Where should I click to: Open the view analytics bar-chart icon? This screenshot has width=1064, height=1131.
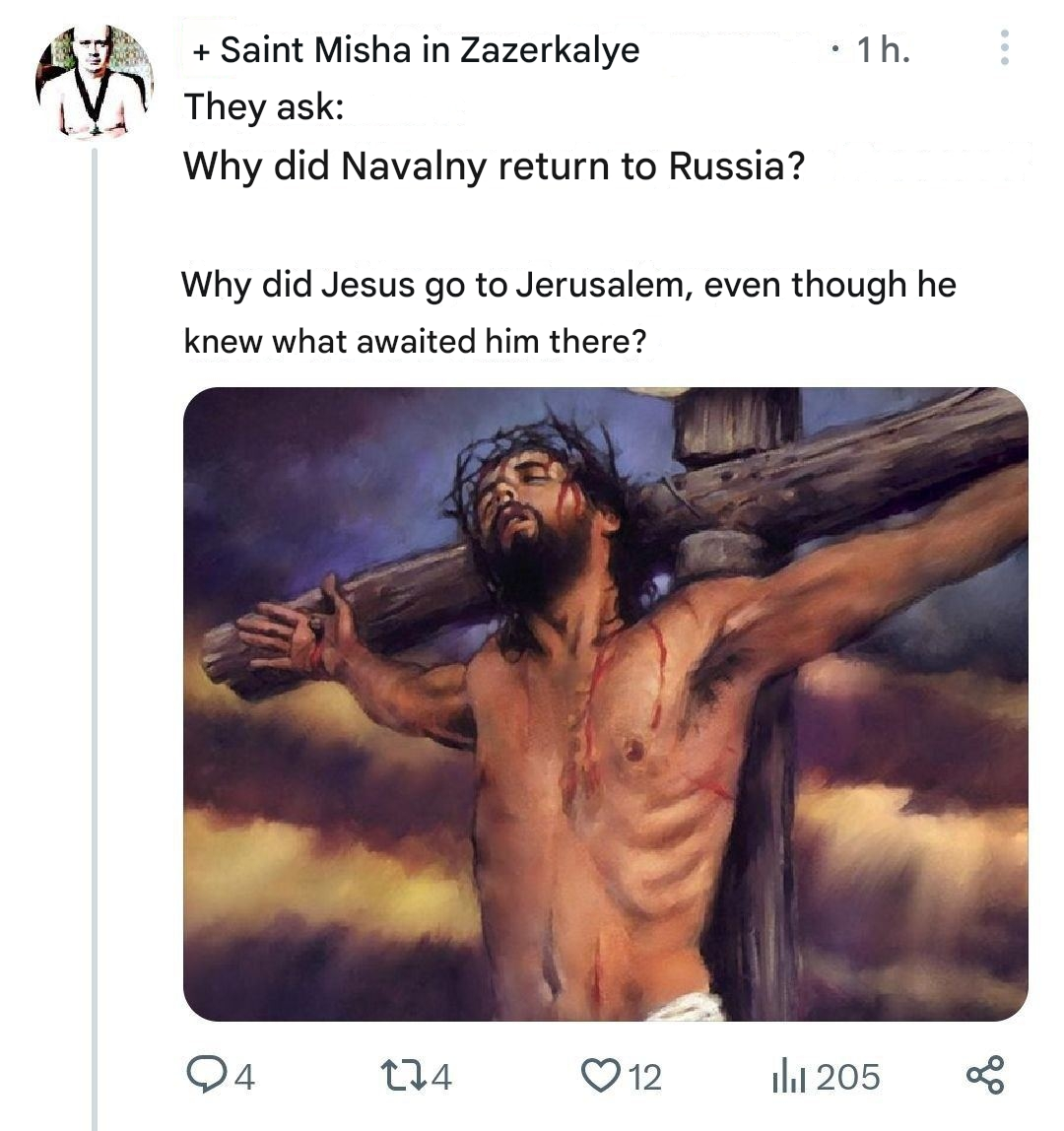coord(789,1076)
